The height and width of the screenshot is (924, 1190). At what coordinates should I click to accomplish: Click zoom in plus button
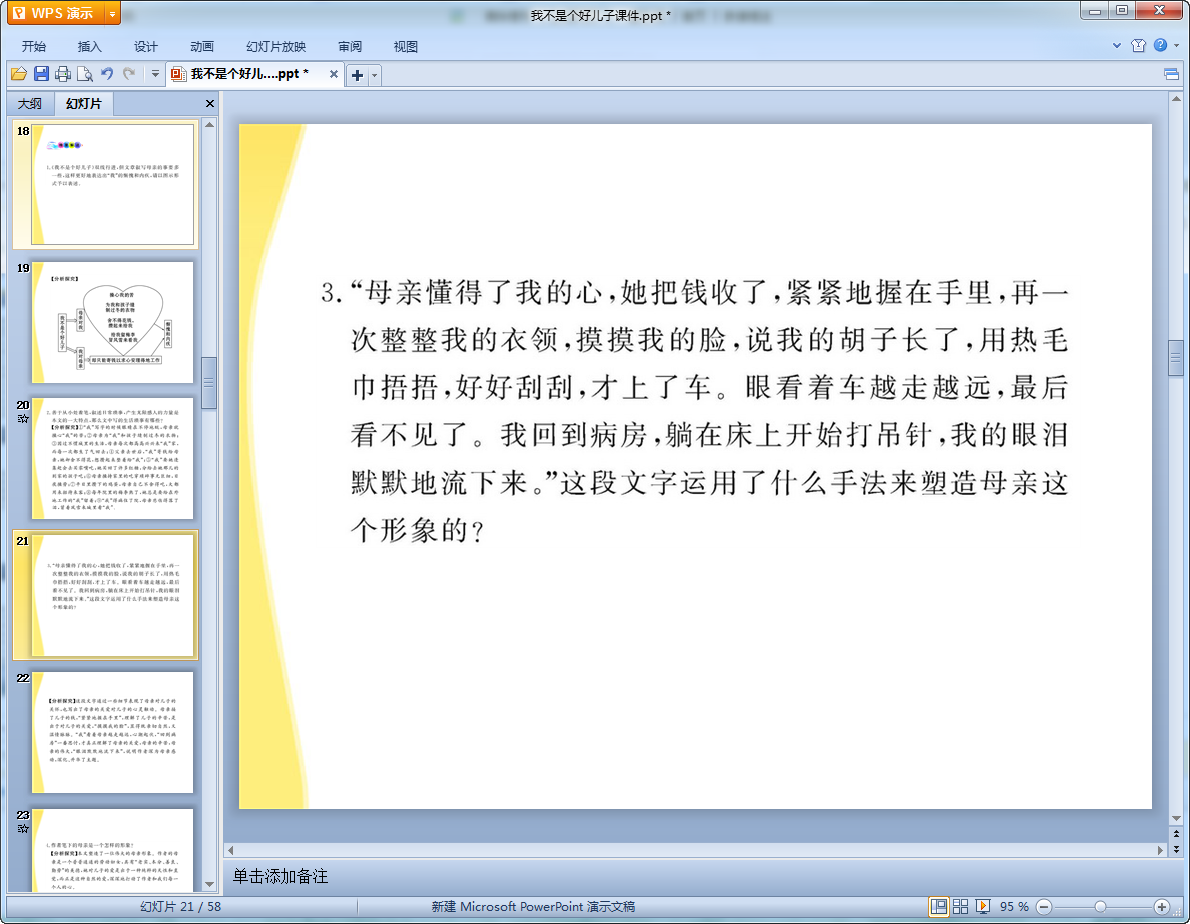coord(1161,907)
